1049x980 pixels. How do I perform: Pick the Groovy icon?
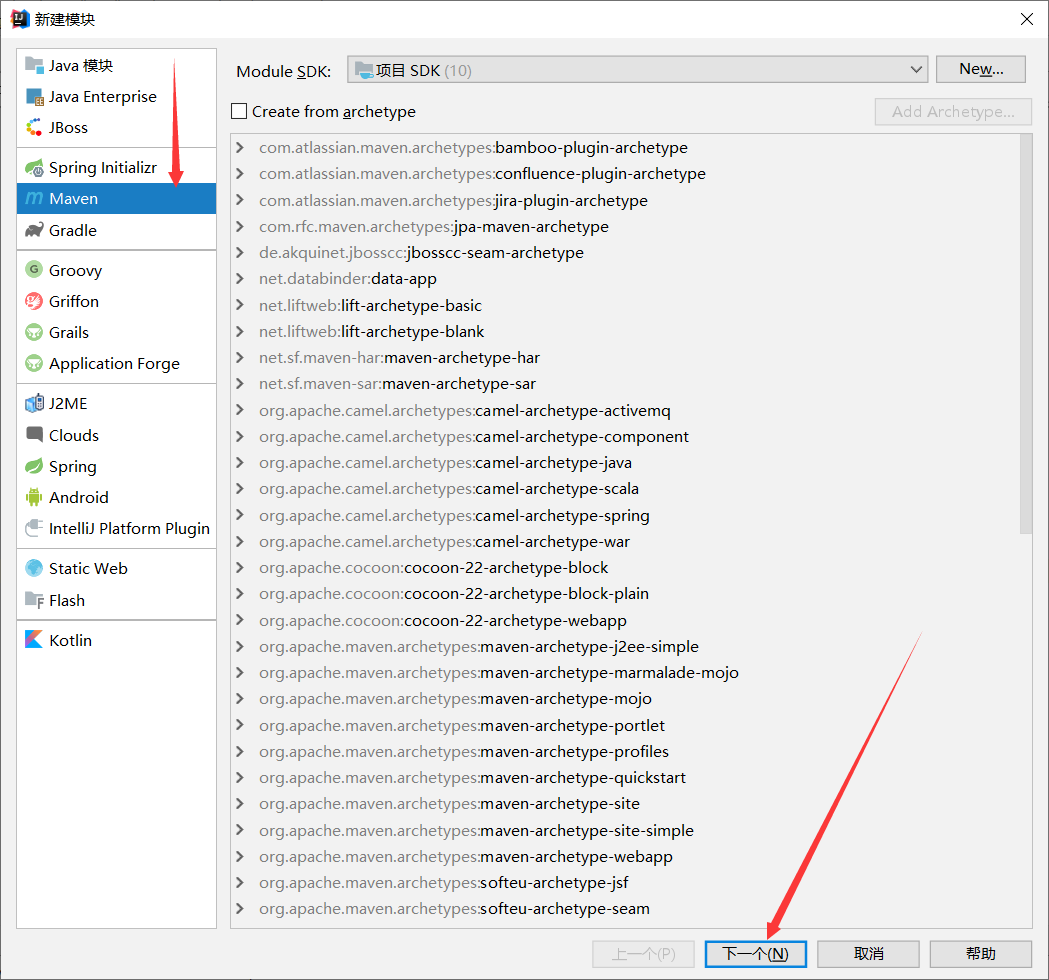34,270
